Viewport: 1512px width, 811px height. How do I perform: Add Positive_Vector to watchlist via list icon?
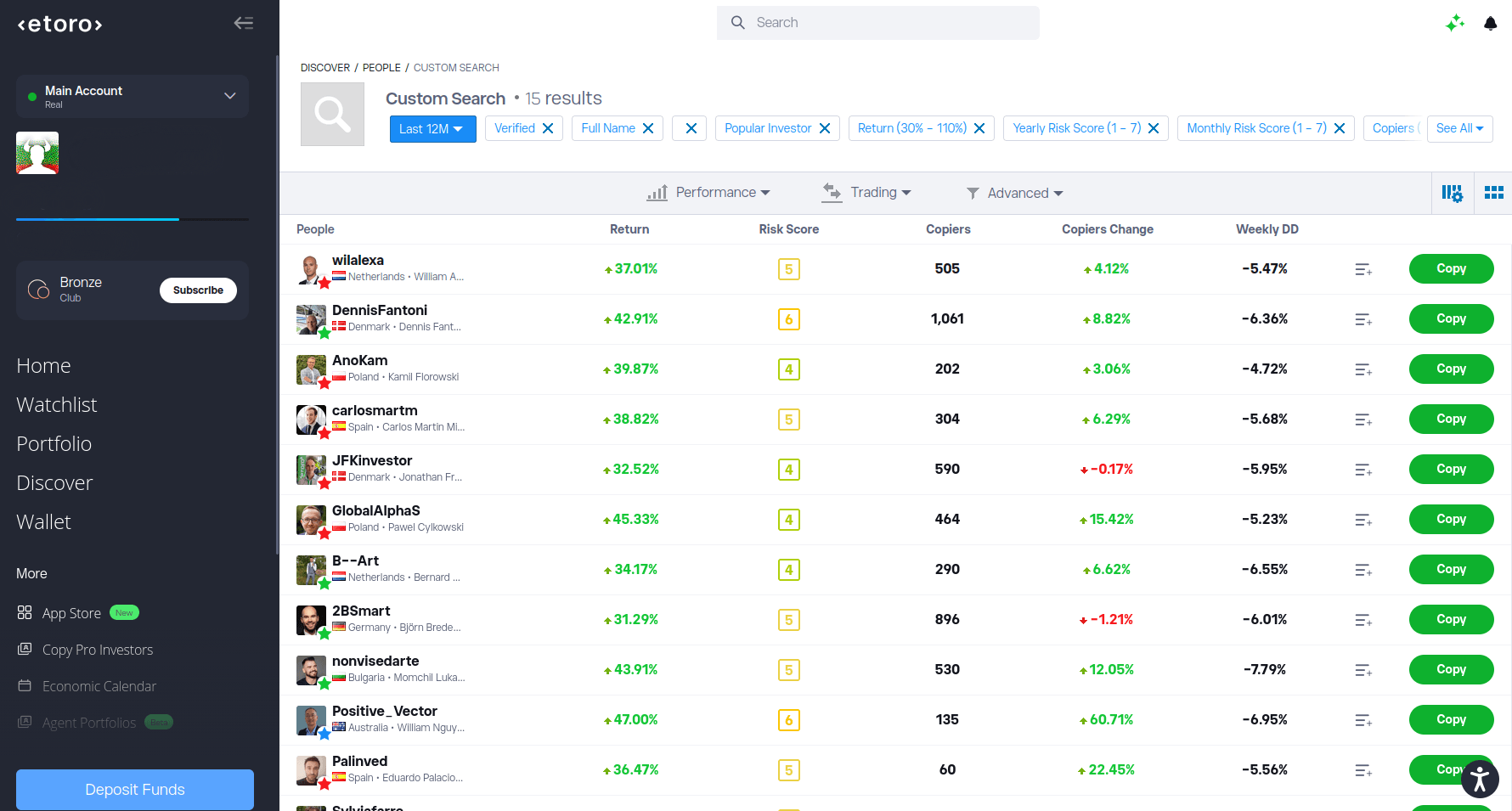pos(1363,720)
